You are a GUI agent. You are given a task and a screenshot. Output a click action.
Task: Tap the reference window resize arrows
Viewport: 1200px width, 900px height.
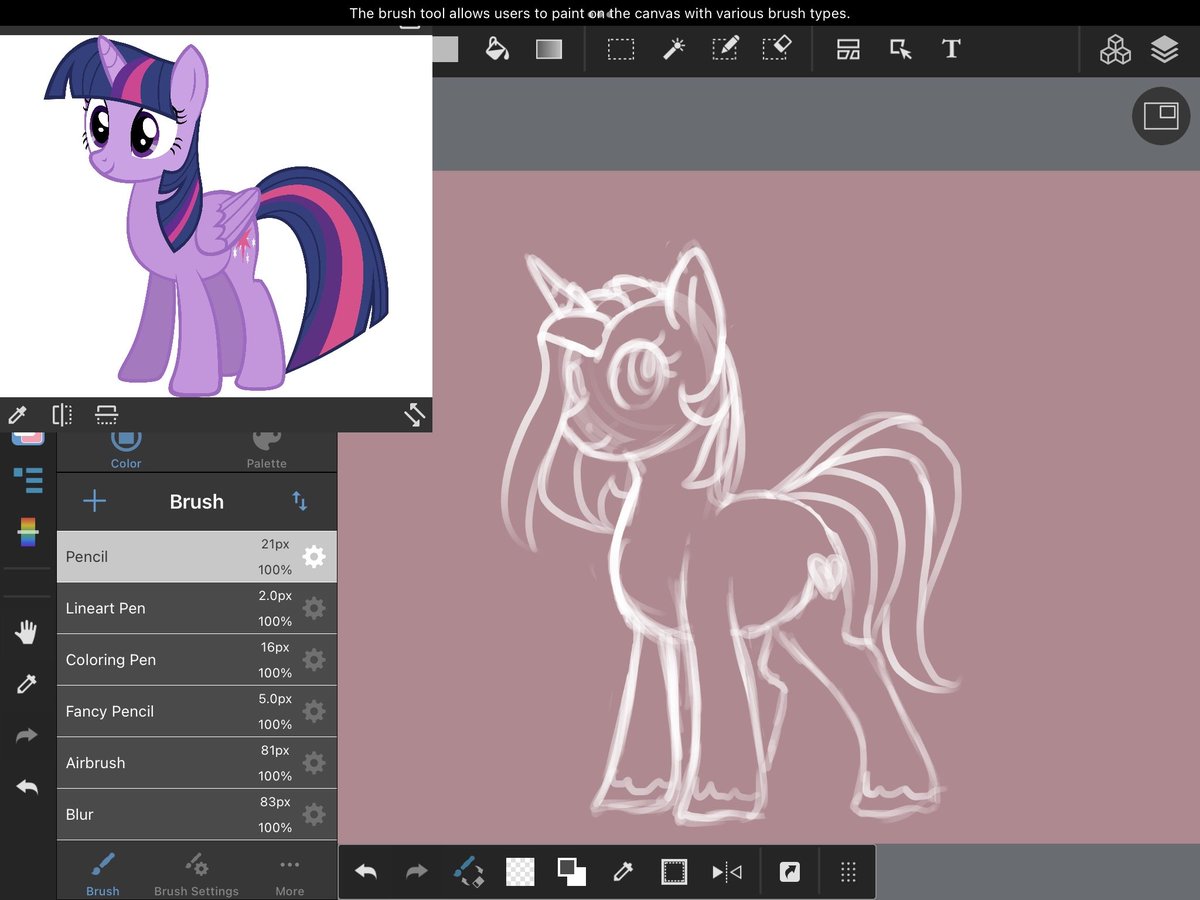(415, 414)
